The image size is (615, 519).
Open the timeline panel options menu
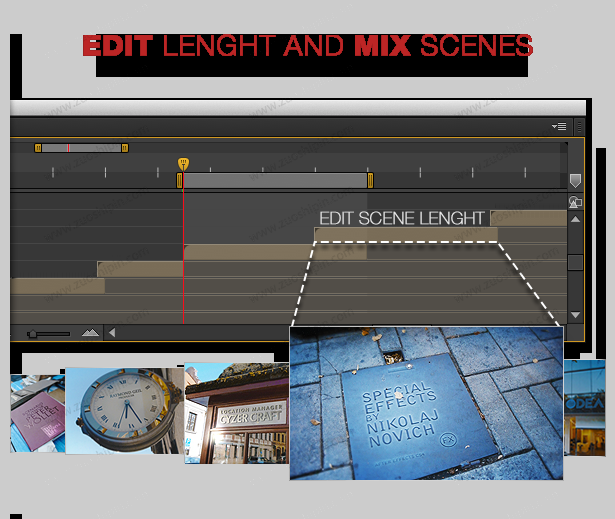pos(559,127)
